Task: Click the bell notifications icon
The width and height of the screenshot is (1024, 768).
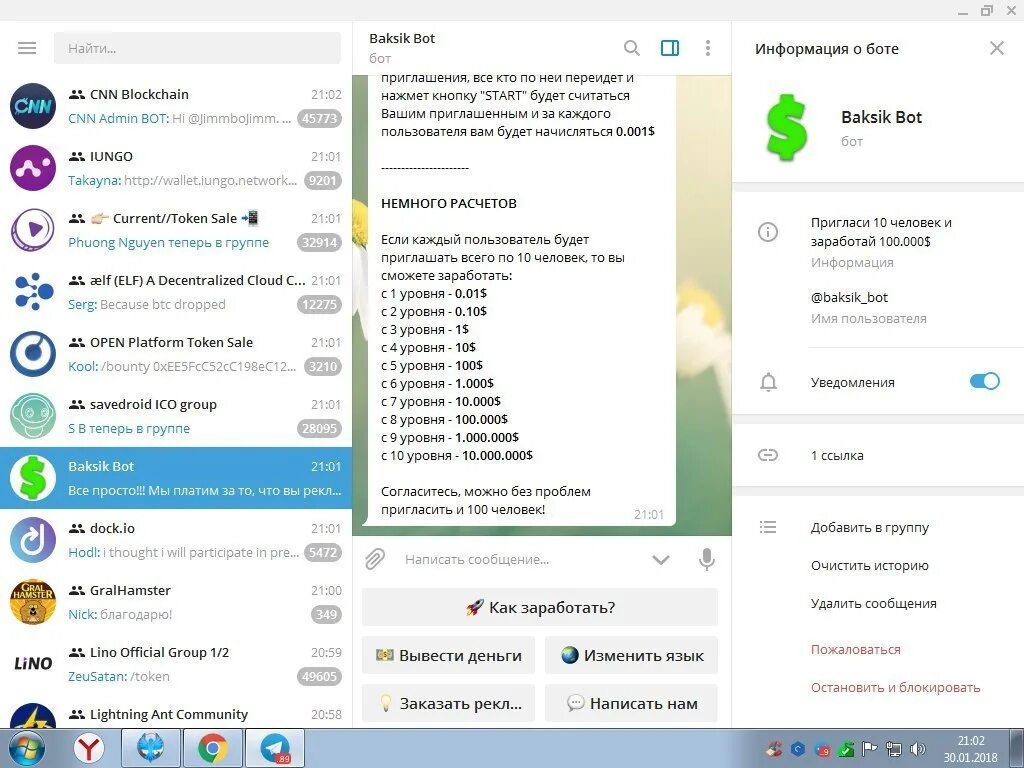Action: [x=769, y=382]
